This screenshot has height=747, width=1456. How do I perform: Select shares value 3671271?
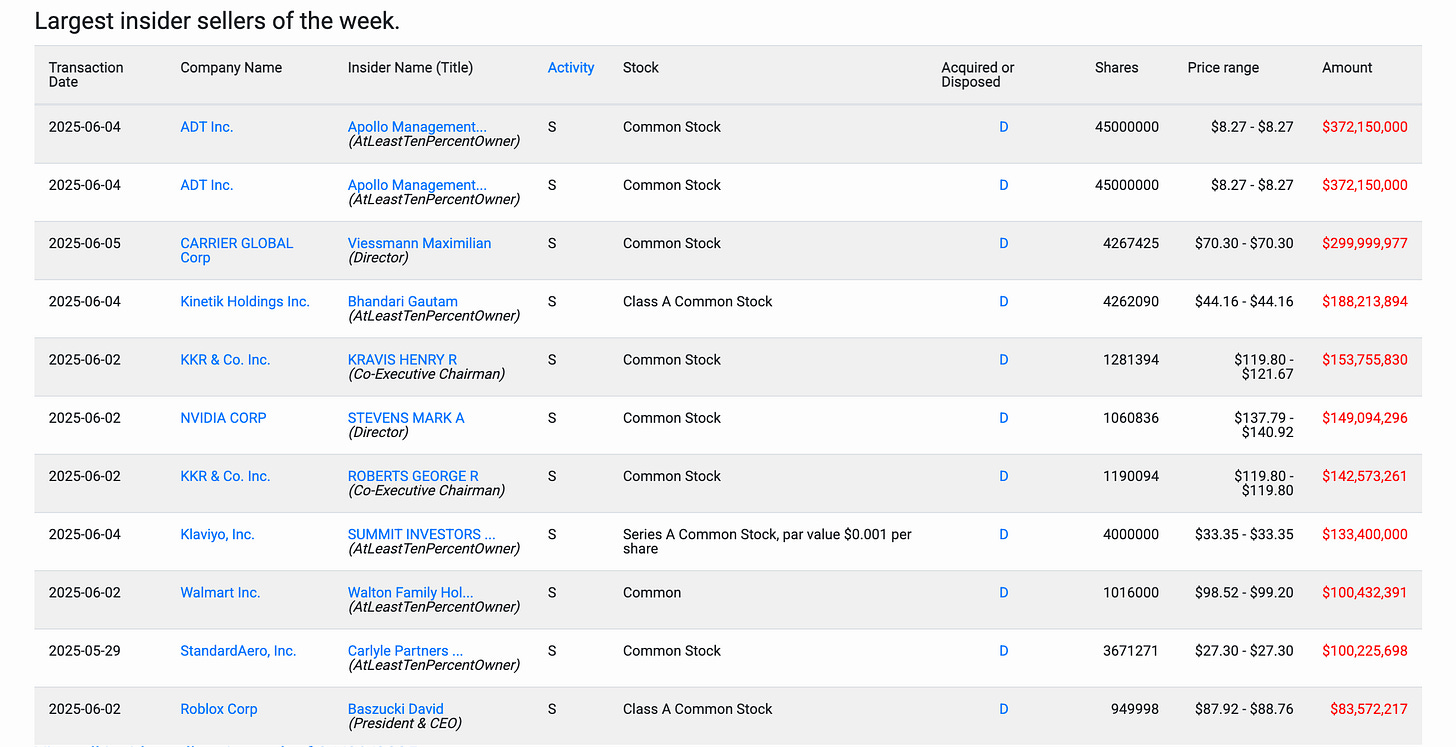[x=1131, y=650]
